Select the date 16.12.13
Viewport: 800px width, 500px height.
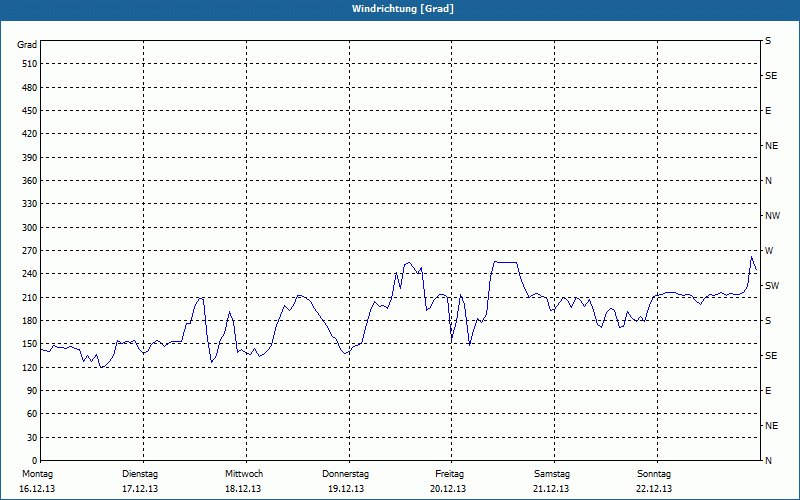pos(37,489)
